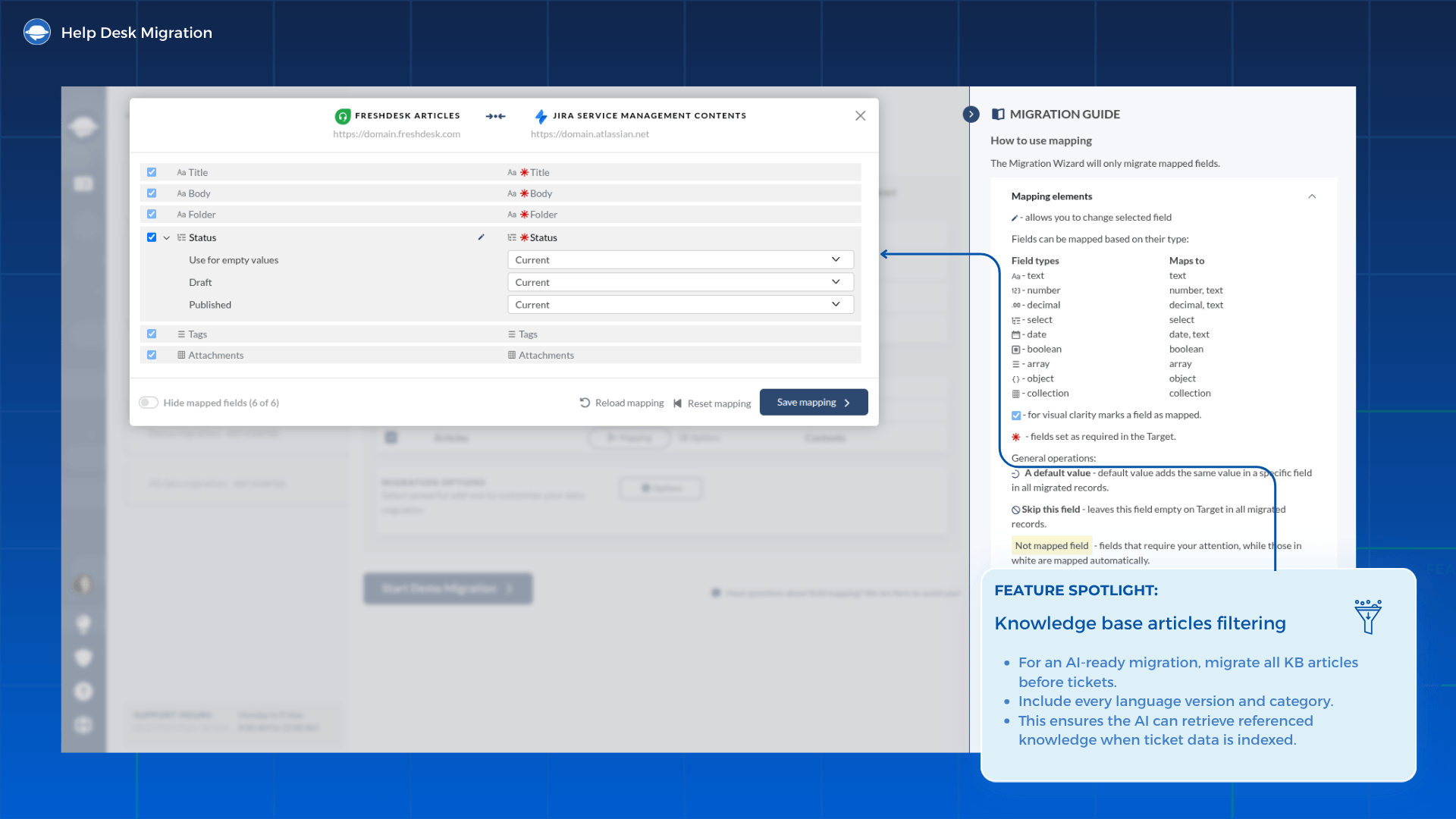Close the field mapping dialog
The width and height of the screenshot is (1456, 819).
860,115
